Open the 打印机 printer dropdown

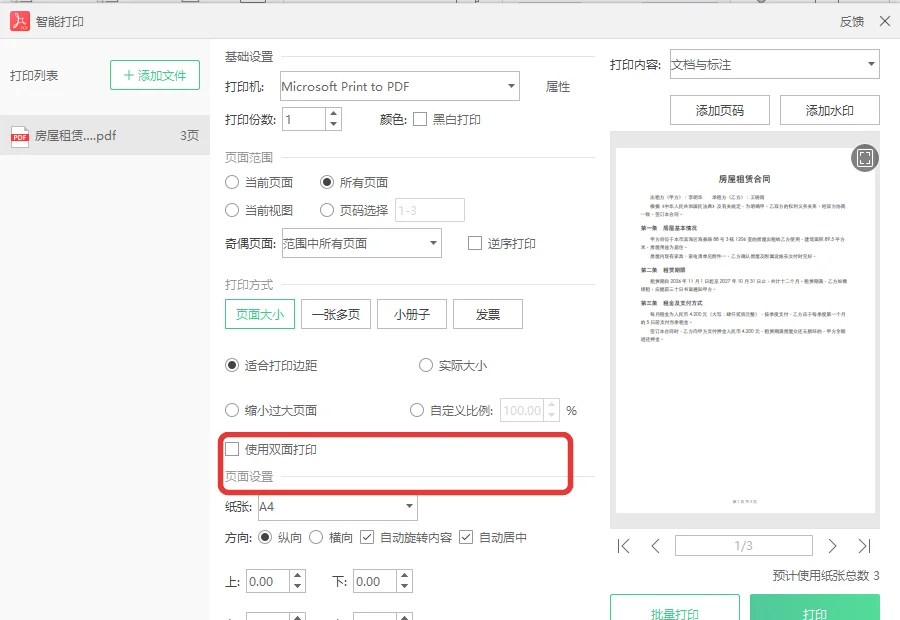(400, 86)
